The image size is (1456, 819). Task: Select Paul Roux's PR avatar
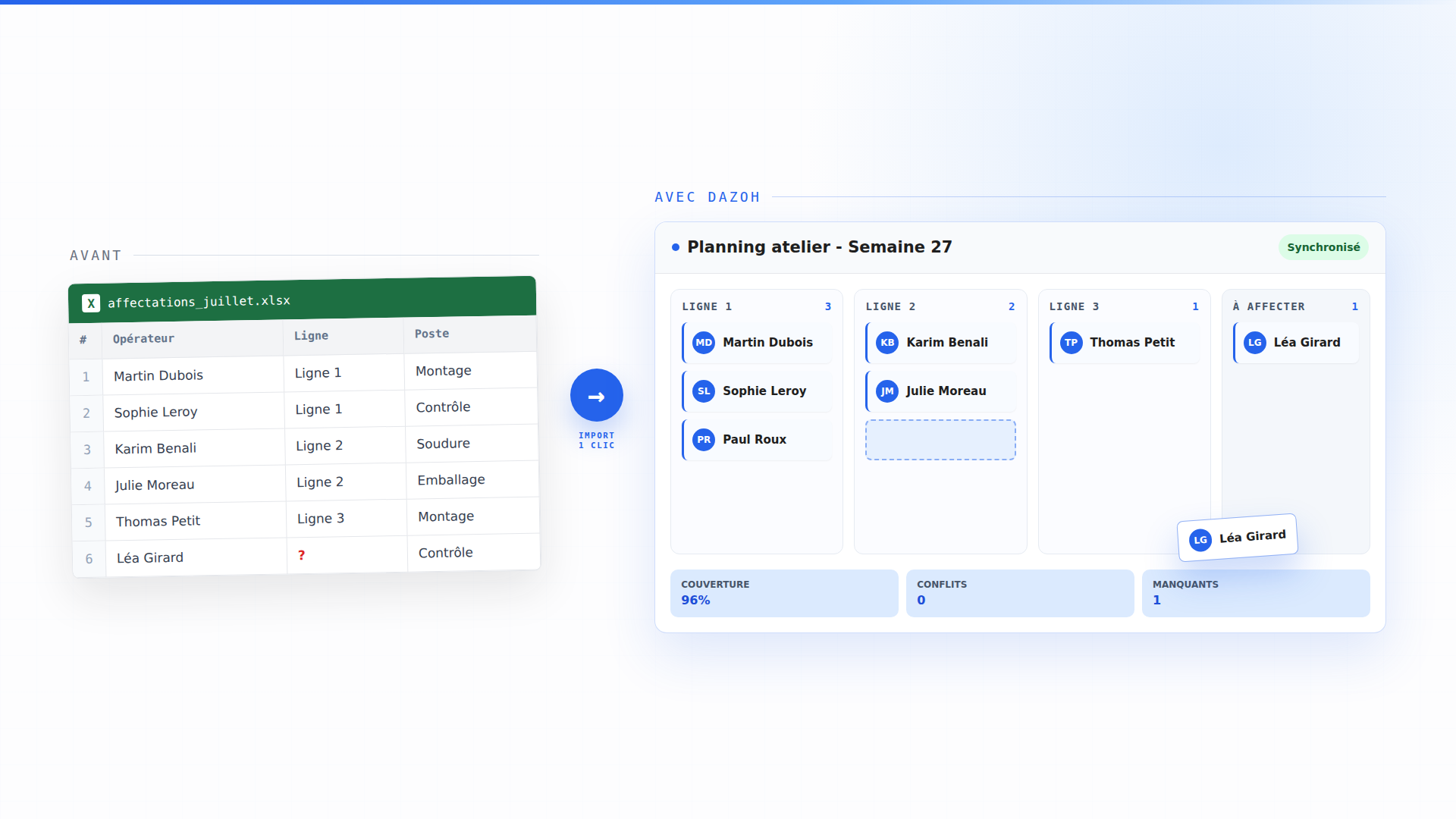click(704, 440)
